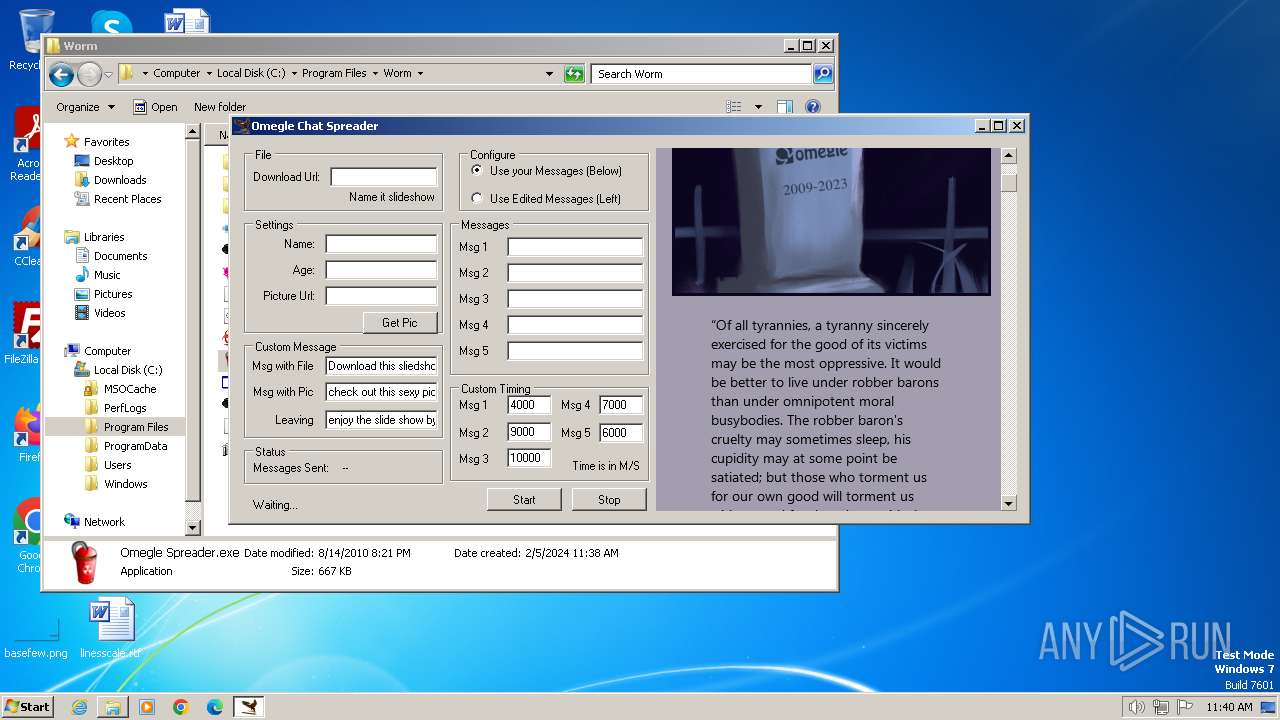
Task: Select Use Edited Messages (Left) option
Action: (x=477, y=198)
